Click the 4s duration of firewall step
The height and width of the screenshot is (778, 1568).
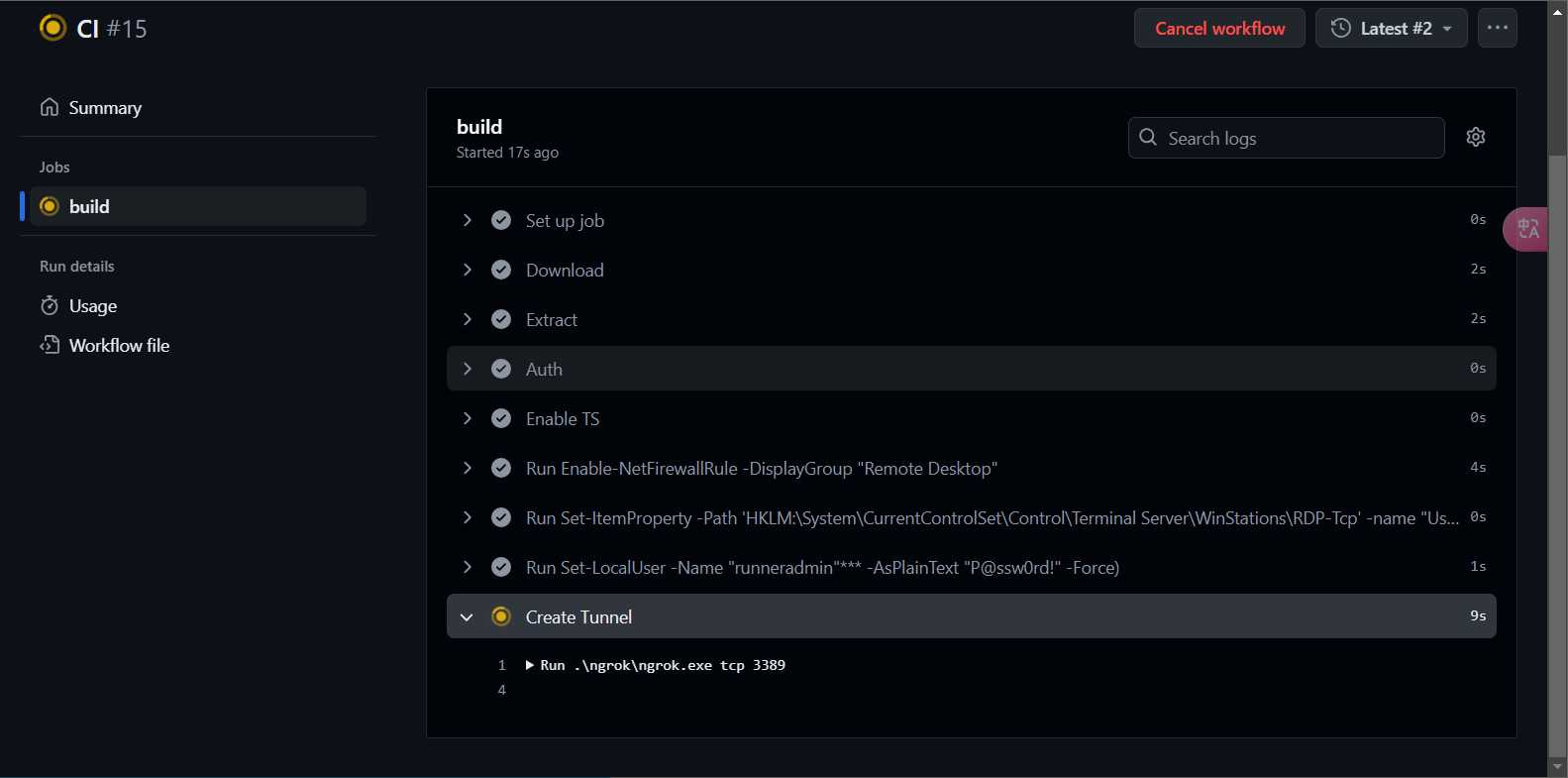[1478, 467]
